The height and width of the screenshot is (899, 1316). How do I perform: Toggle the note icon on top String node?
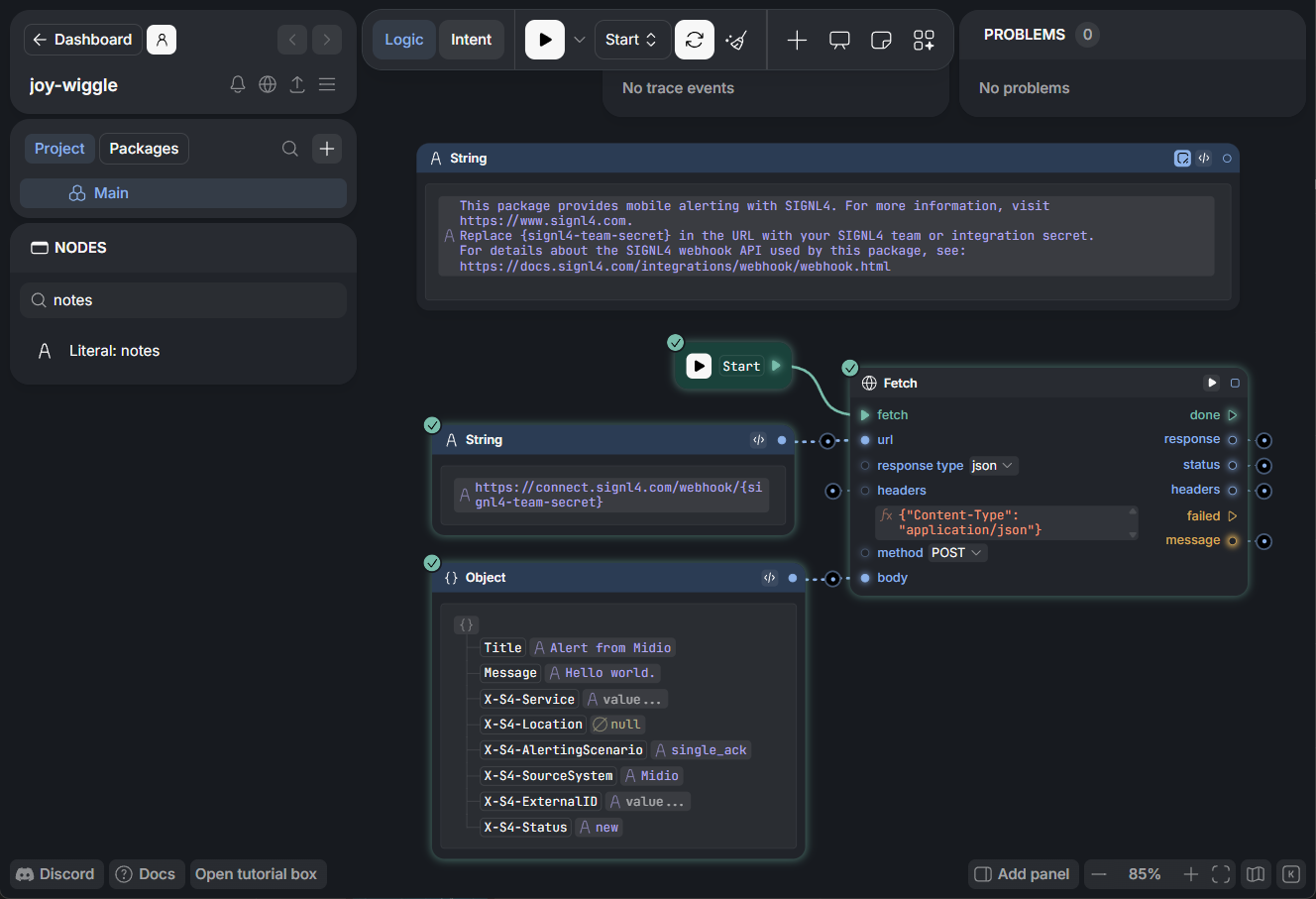(1182, 159)
